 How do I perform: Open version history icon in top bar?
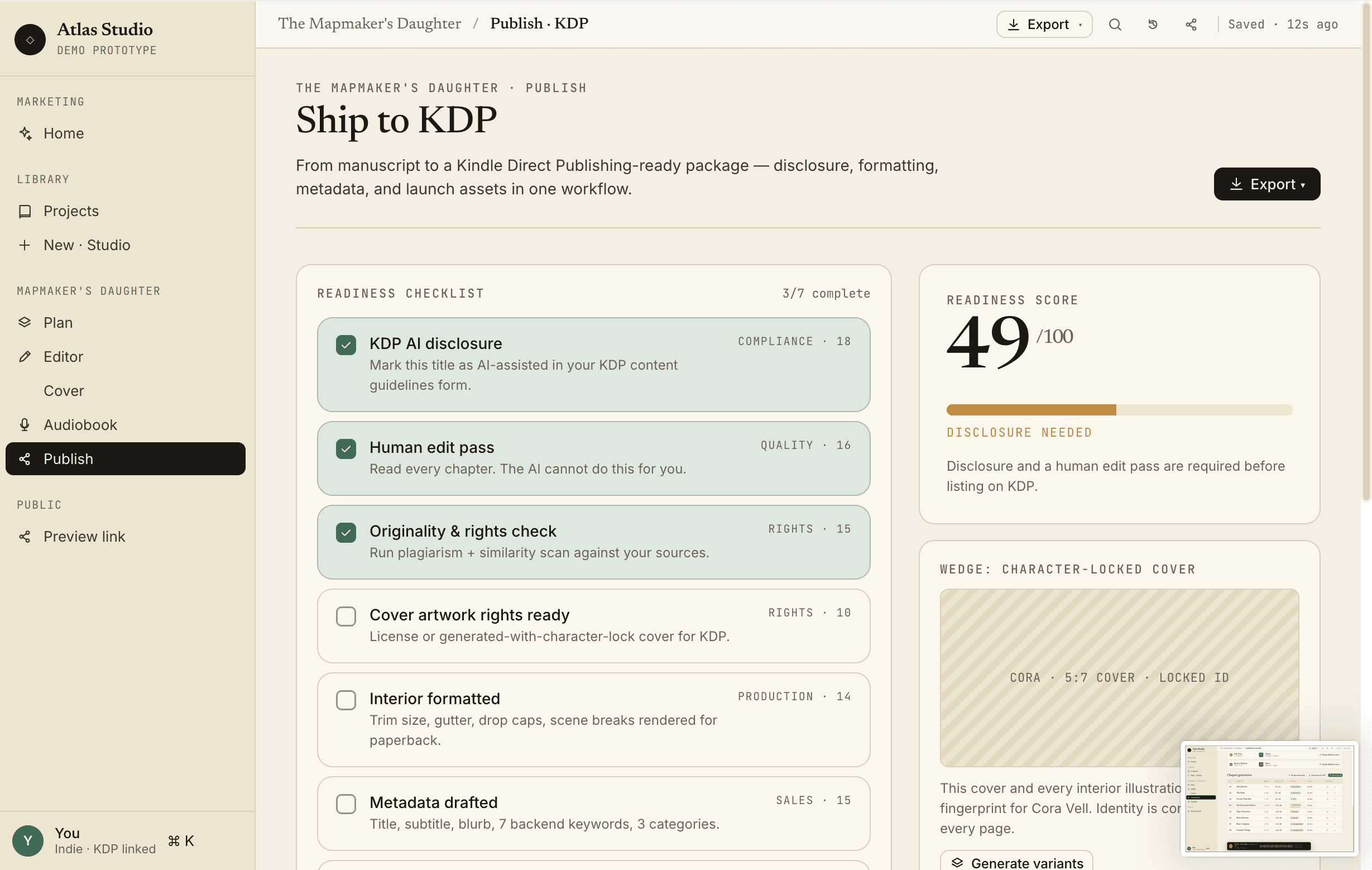[1153, 25]
